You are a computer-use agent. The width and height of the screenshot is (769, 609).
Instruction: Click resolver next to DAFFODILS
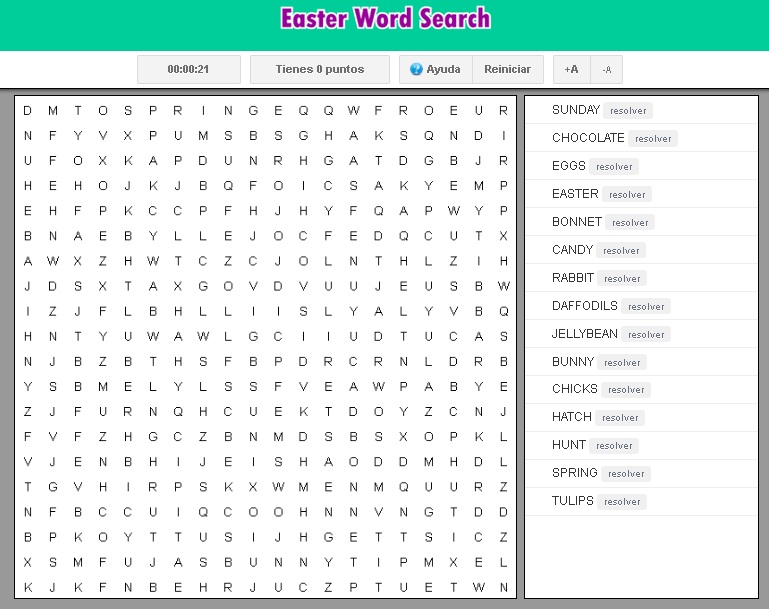(646, 307)
